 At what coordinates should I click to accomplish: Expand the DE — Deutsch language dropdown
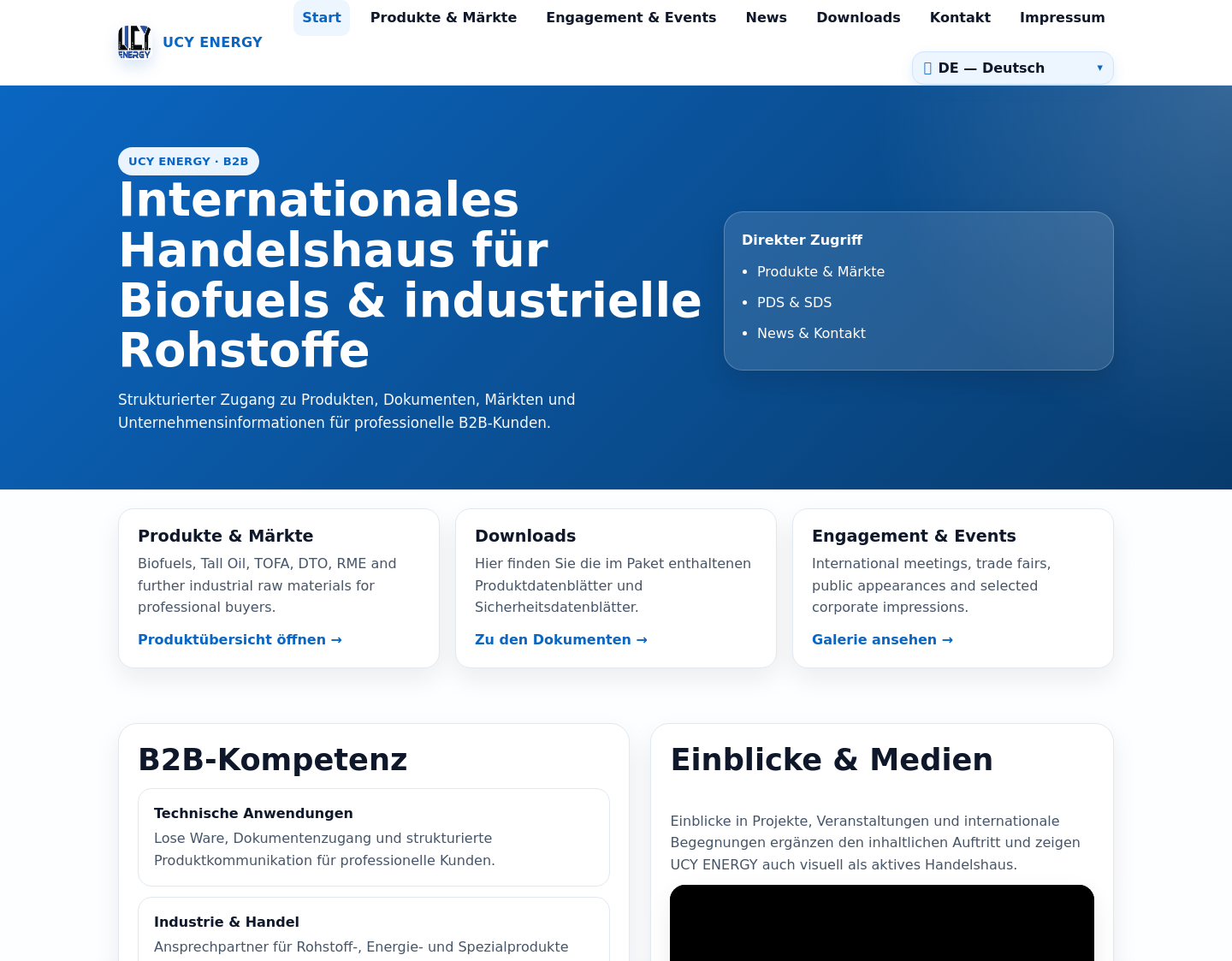(x=1013, y=68)
